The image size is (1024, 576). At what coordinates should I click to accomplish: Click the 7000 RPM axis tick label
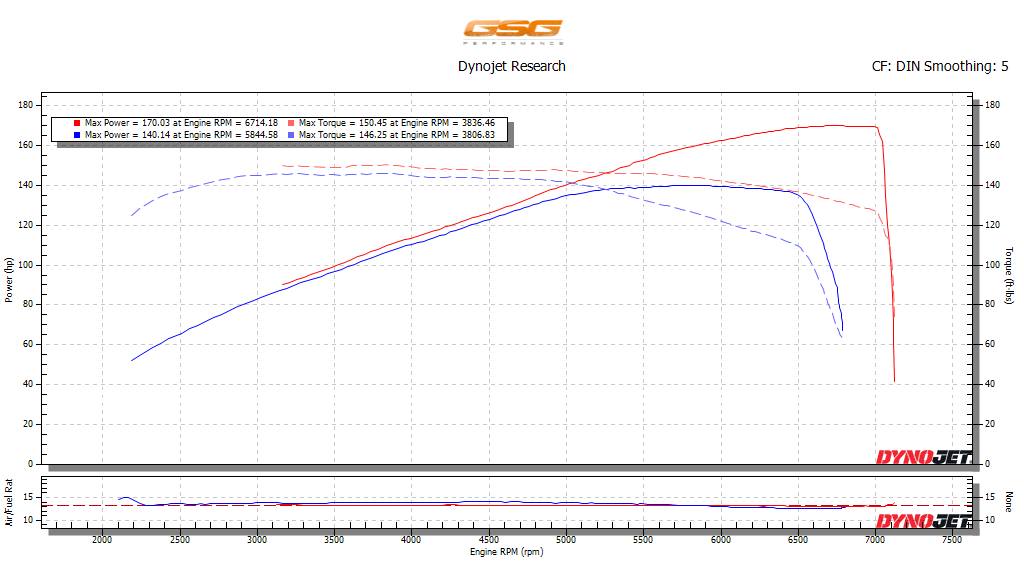875,540
